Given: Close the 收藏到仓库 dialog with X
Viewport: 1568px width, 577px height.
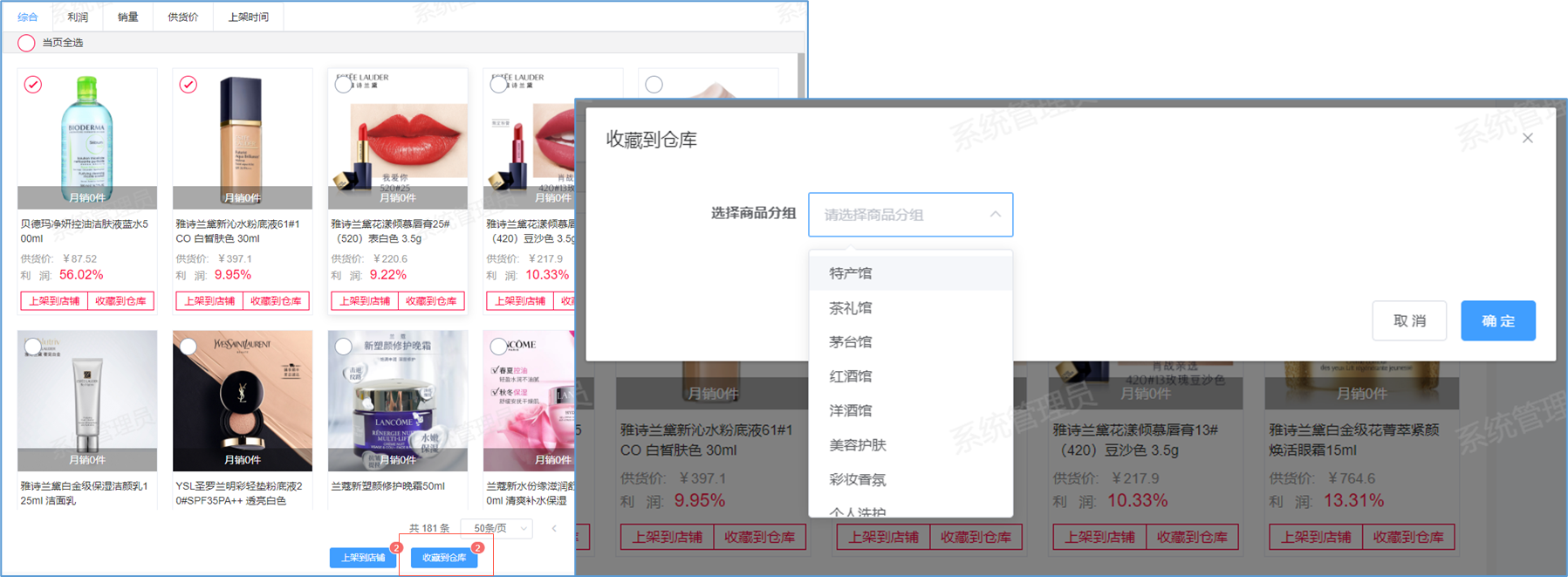Looking at the screenshot, I should coord(1528,138).
